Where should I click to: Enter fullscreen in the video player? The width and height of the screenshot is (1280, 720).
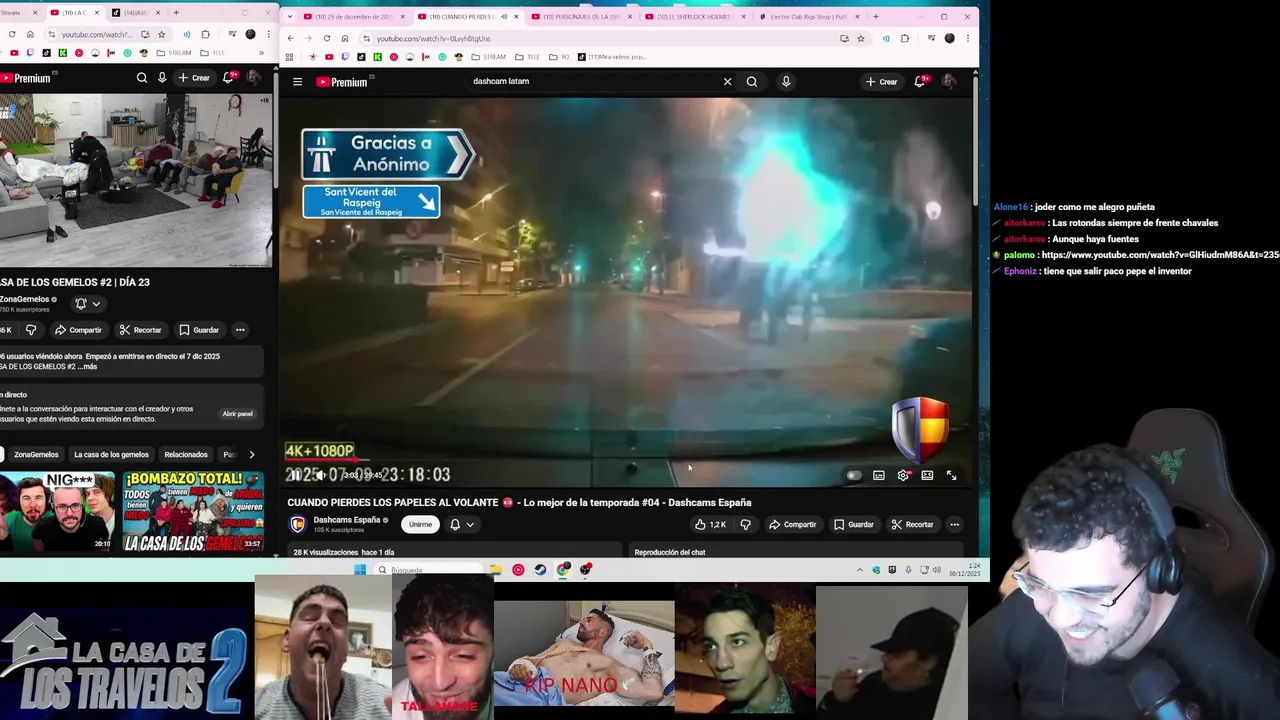[951, 476]
